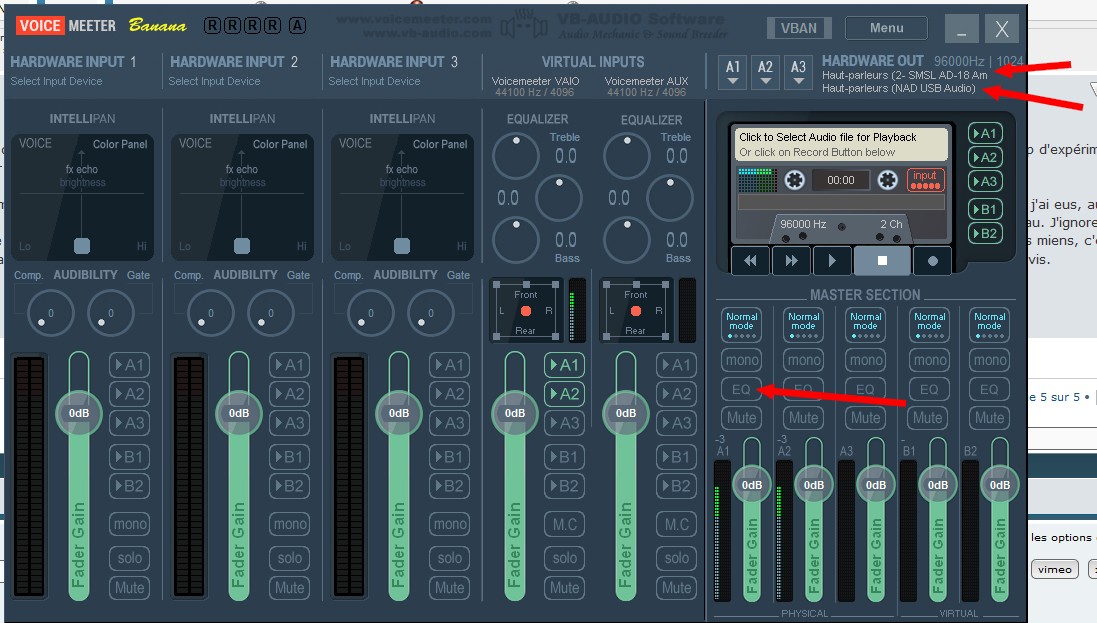The image size is (1097, 623).
Task: Fast forward the cassette recorder
Action: point(791,261)
